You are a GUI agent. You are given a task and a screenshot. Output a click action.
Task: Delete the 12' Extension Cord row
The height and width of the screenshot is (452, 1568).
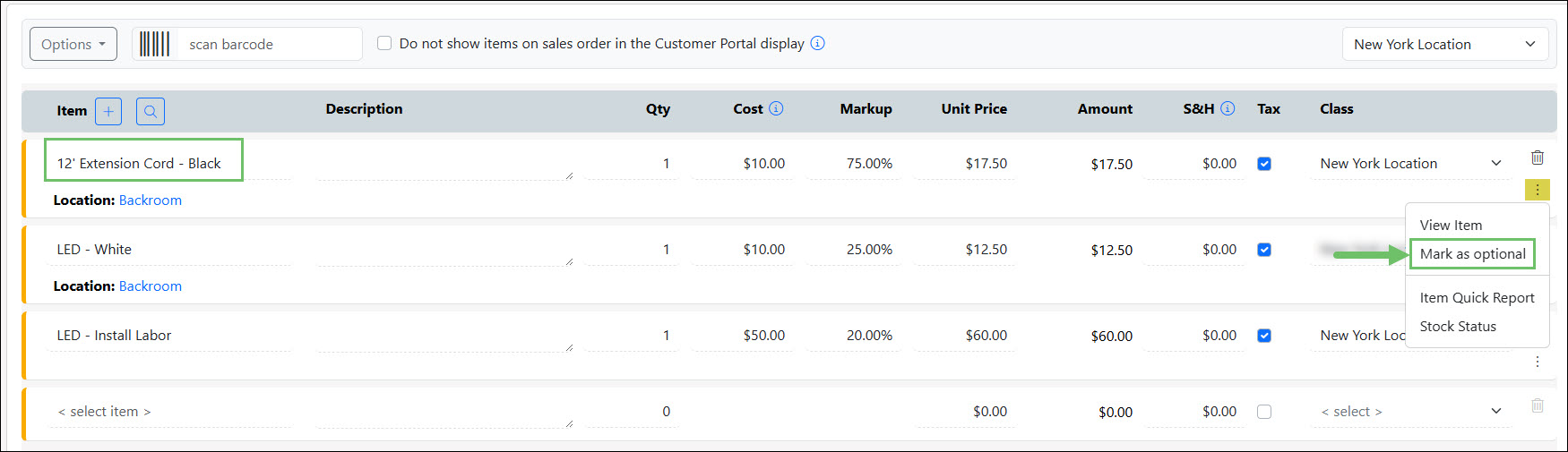pyautogui.click(x=1538, y=158)
